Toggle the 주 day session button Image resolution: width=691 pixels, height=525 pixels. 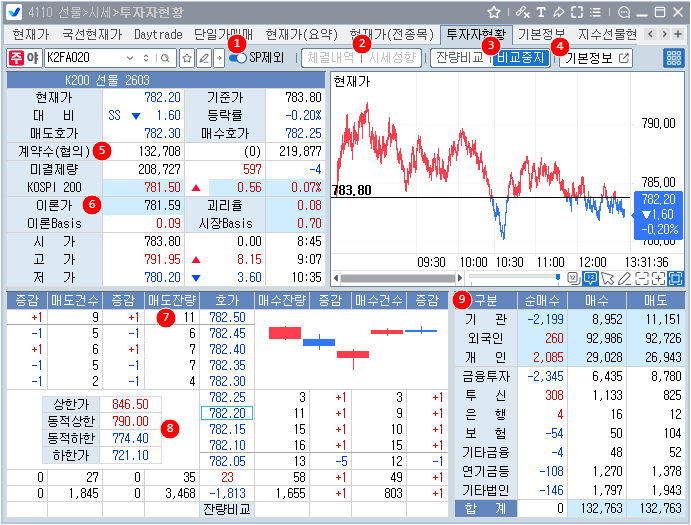[17, 58]
